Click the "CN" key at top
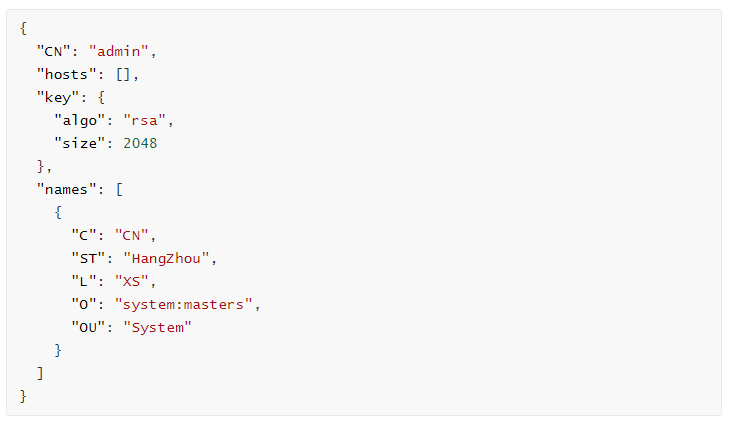This screenshot has width=730, height=426. (x=54, y=51)
